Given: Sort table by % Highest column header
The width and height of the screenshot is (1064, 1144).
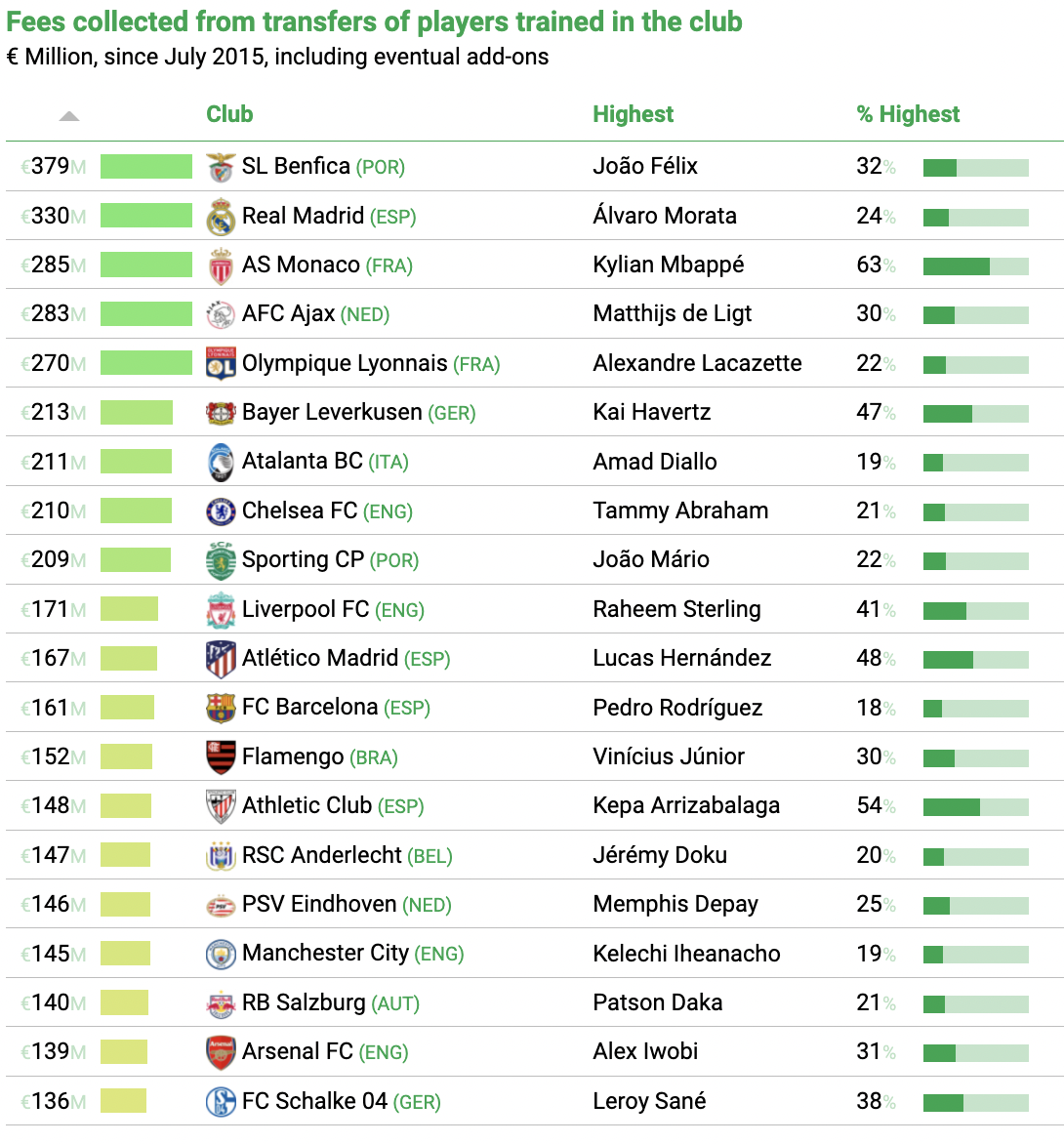Looking at the screenshot, I should click(x=908, y=114).
